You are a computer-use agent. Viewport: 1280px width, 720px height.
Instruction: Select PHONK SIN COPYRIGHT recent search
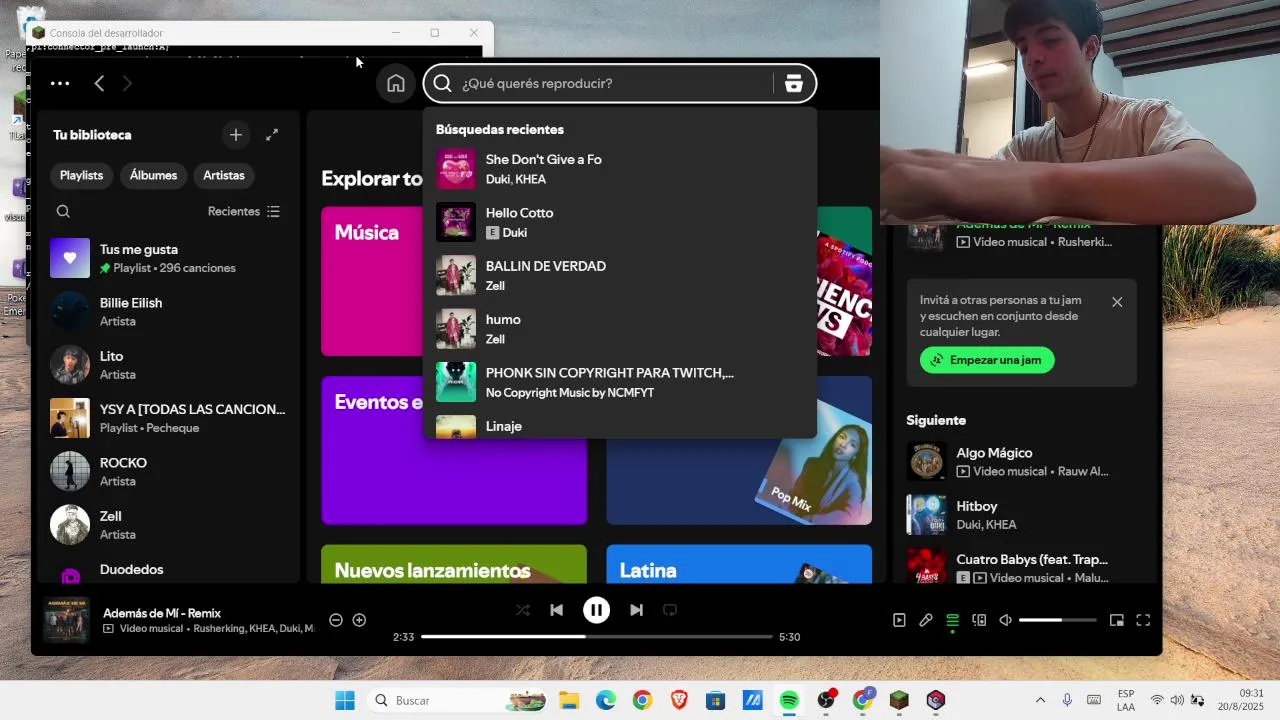[x=620, y=382]
